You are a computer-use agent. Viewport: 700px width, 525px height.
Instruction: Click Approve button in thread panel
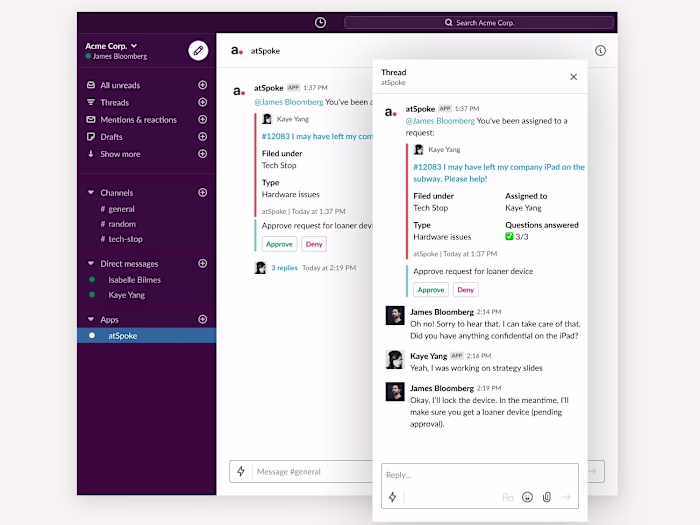click(431, 290)
